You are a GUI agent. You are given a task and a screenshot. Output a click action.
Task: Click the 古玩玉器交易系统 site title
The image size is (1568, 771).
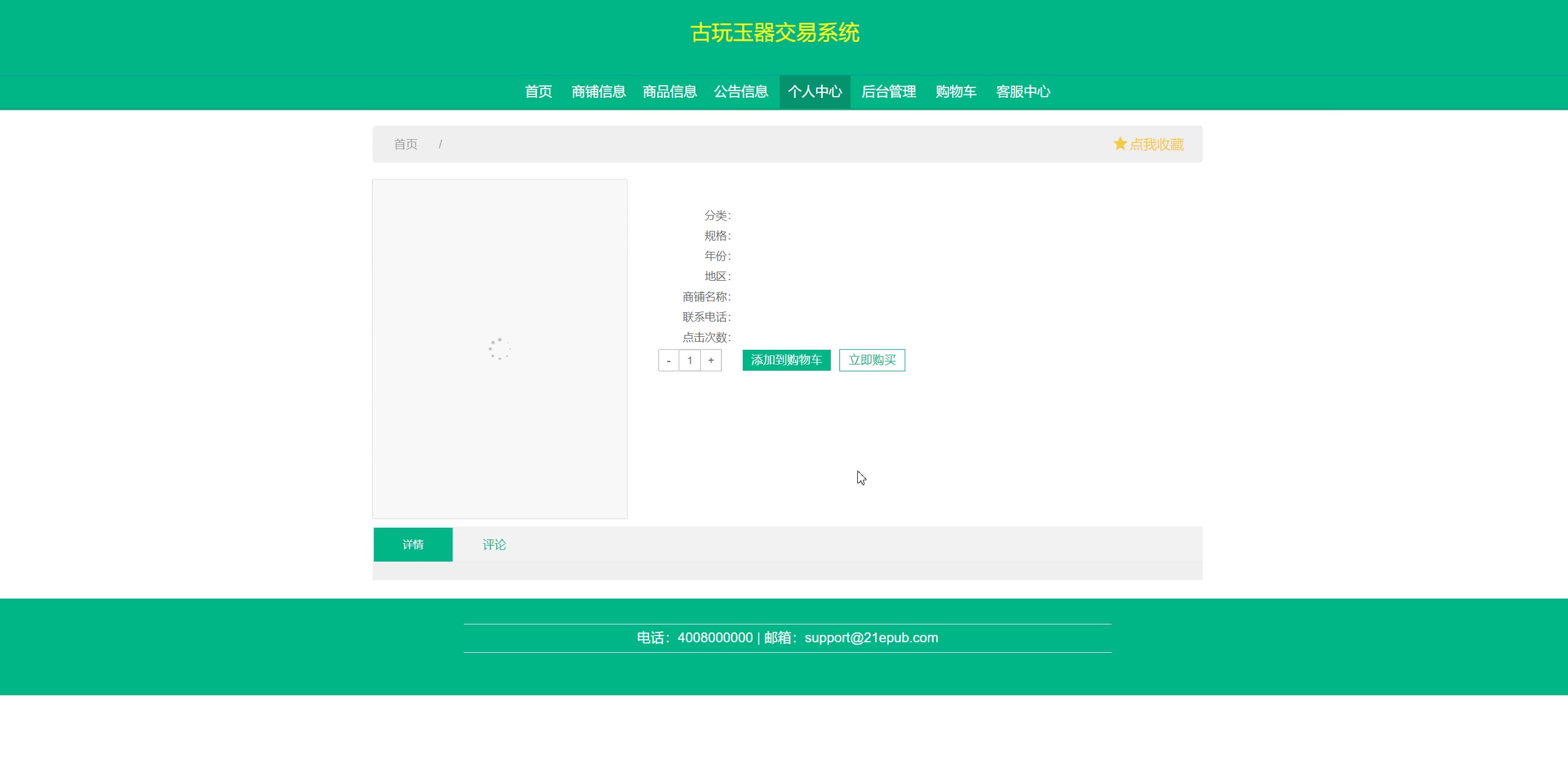coord(775,33)
